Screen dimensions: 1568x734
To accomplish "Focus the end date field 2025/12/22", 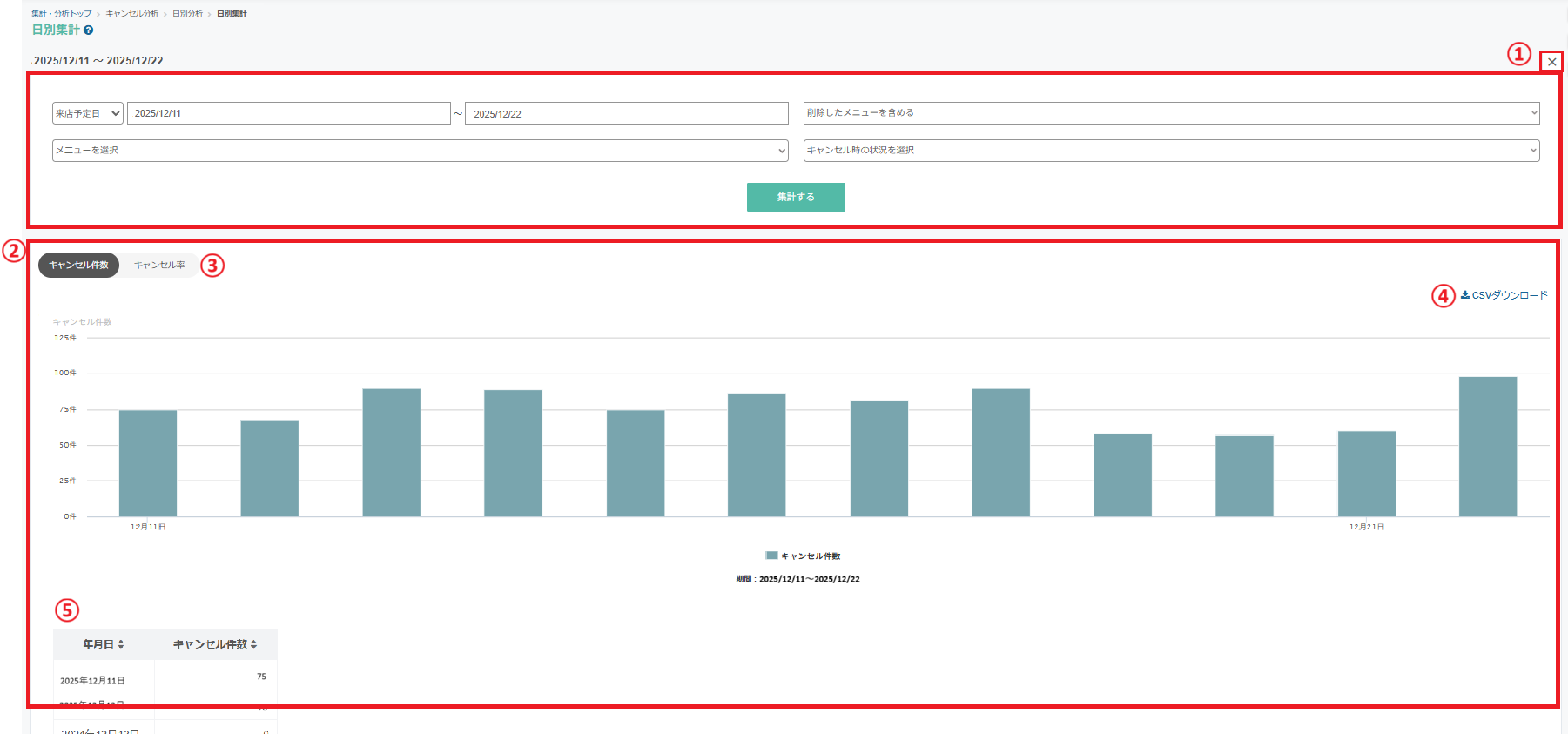I will (x=627, y=113).
